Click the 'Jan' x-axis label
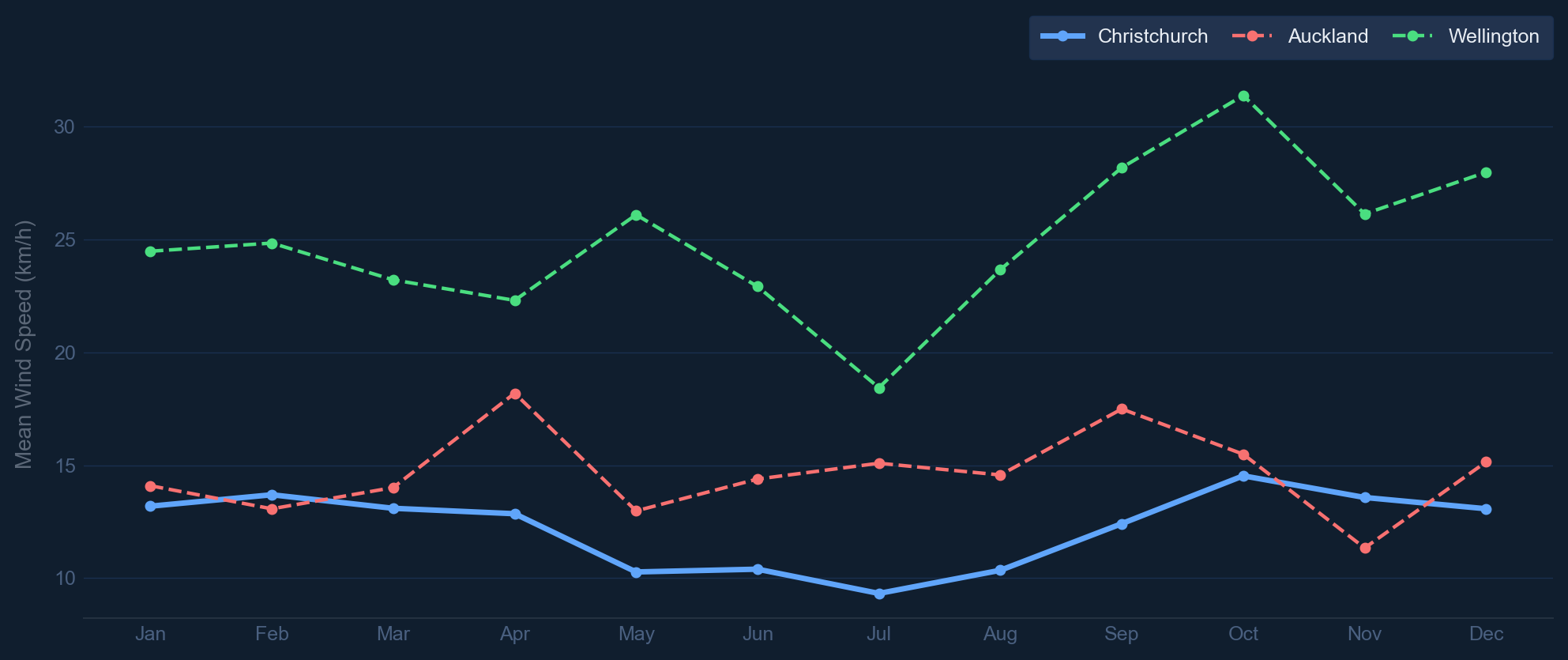The height and width of the screenshot is (660, 1568). (x=150, y=634)
